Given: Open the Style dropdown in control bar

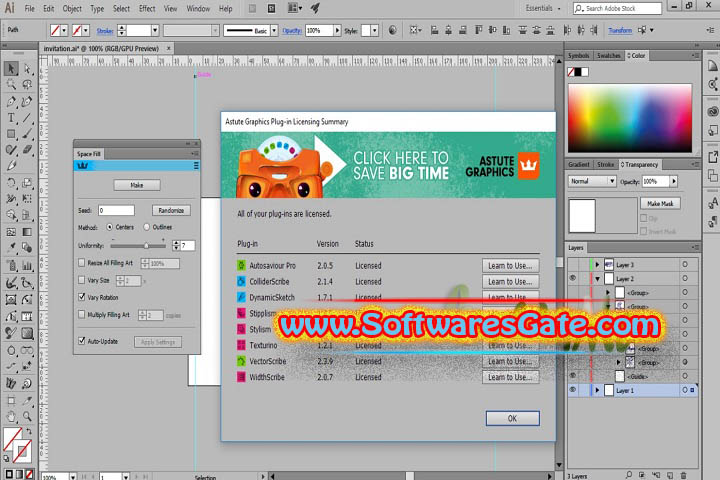Looking at the screenshot, I should click(375, 30).
